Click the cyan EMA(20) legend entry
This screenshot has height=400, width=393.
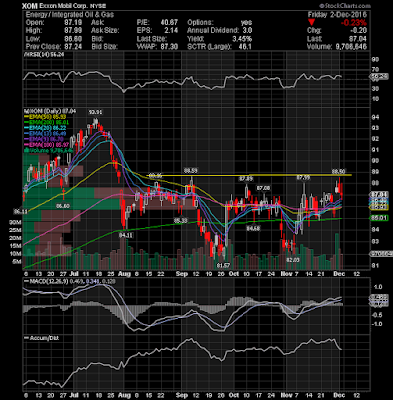coord(45,128)
